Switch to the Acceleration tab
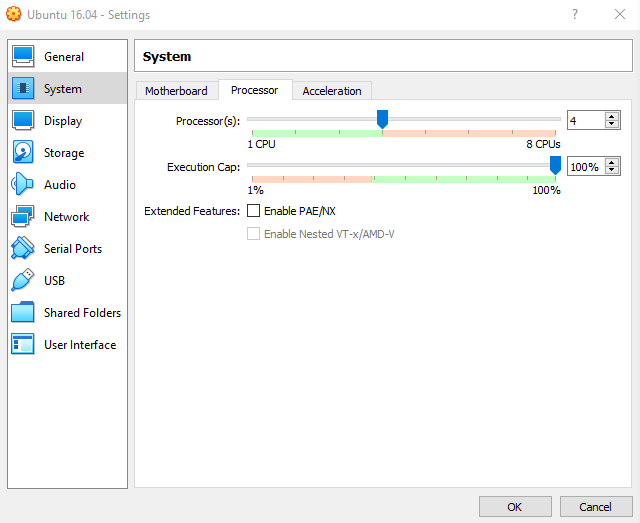Screen dimensions: 640x523 (x=332, y=91)
